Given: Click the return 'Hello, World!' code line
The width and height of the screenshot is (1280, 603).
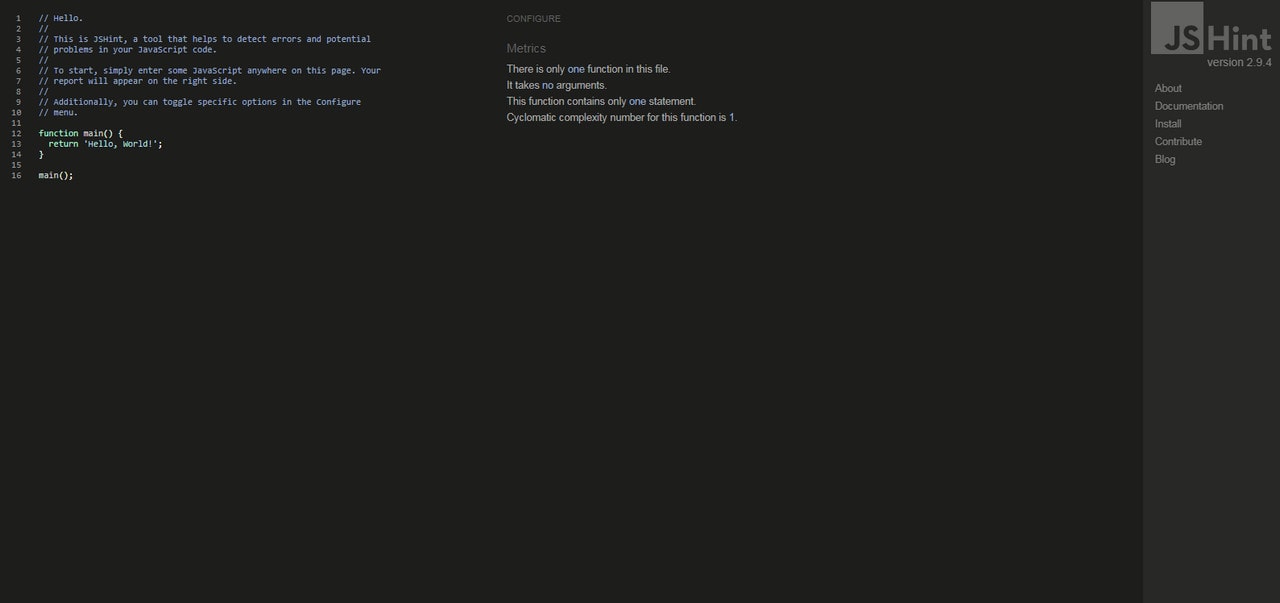Looking at the screenshot, I should point(105,144).
